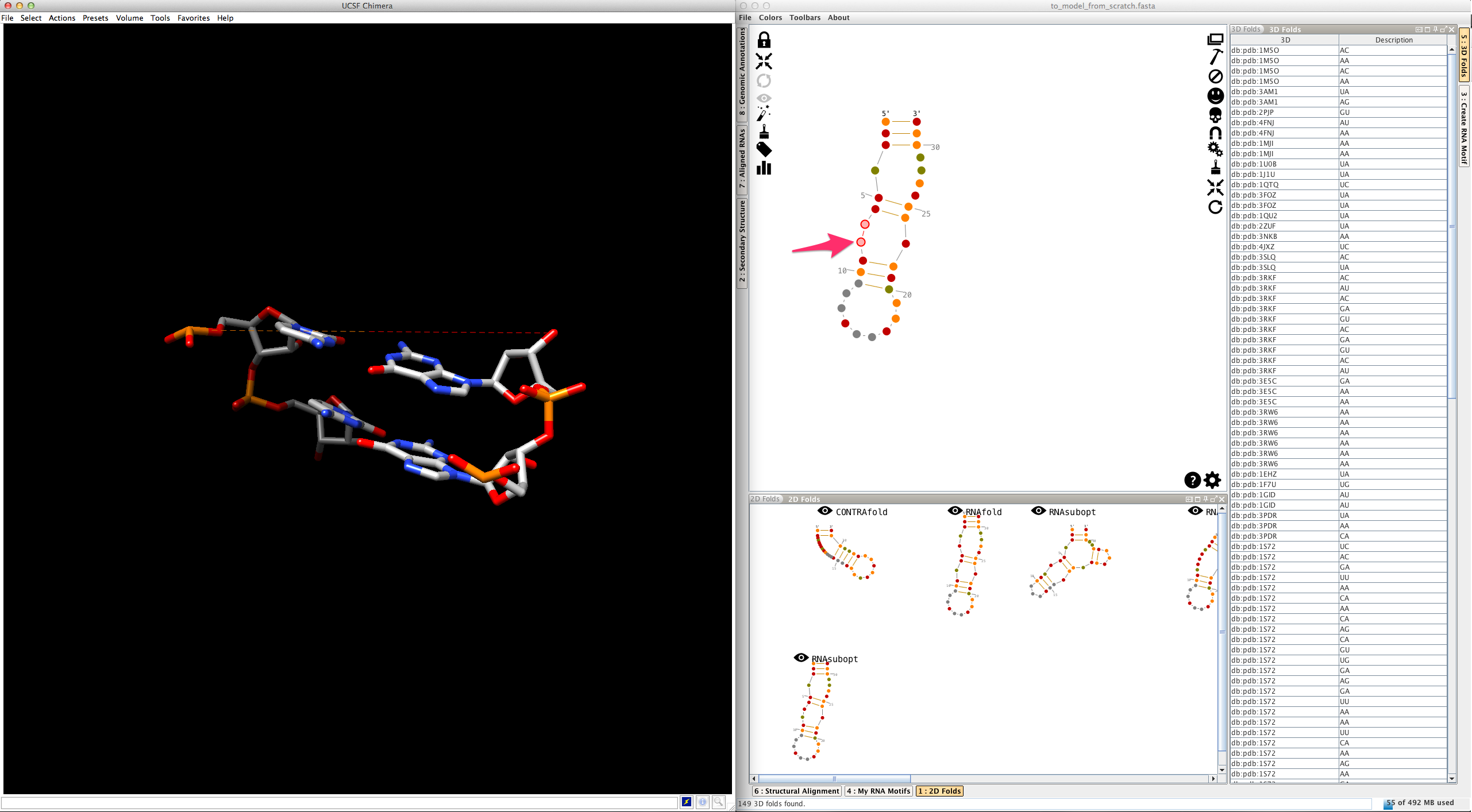The height and width of the screenshot is (812, 1472).
Task: Click the 2D Folds horizontal scrollbar thumb
Action: 834,779
